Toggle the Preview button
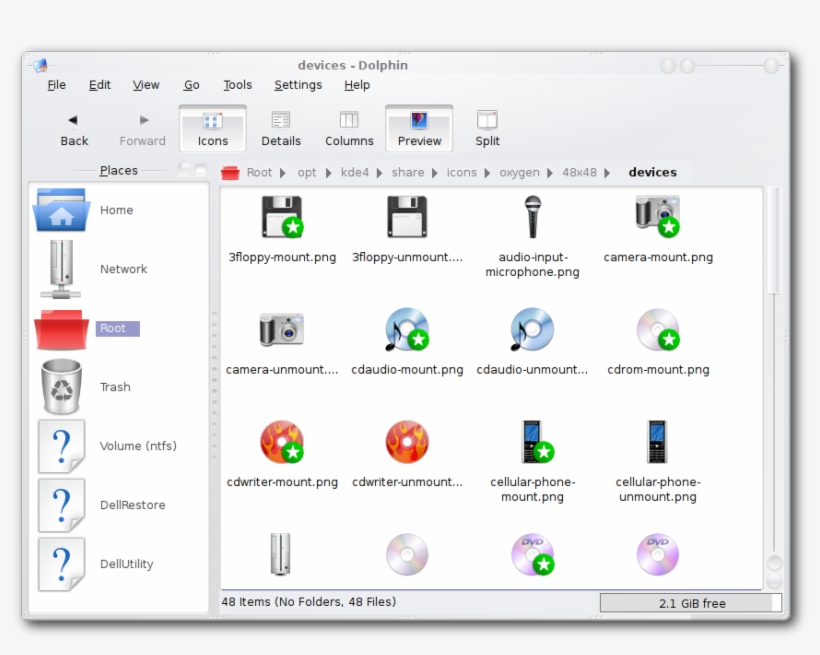Viewport: 820px width, 655px height. coord(419,128)
